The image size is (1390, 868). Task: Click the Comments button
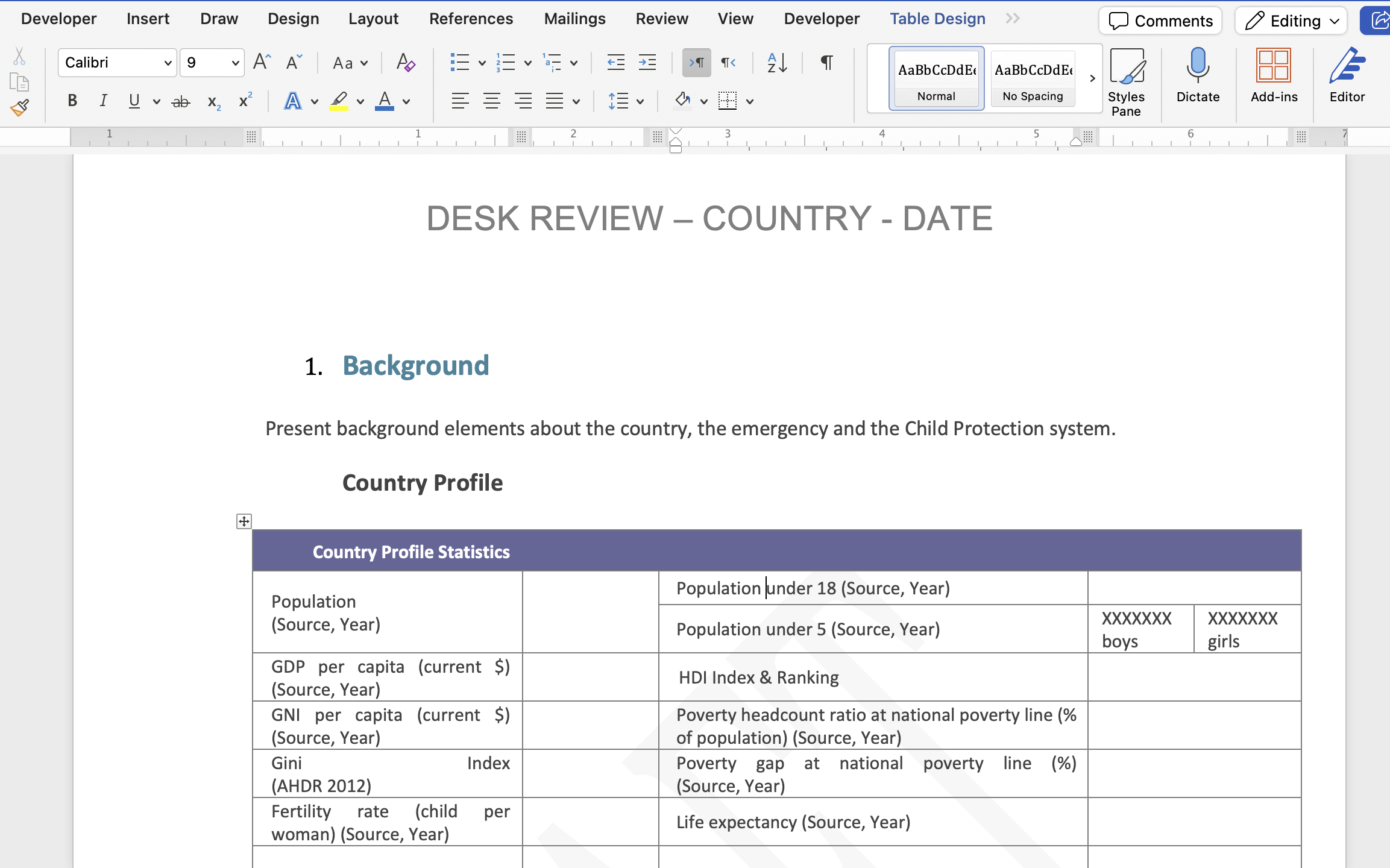1160,21
